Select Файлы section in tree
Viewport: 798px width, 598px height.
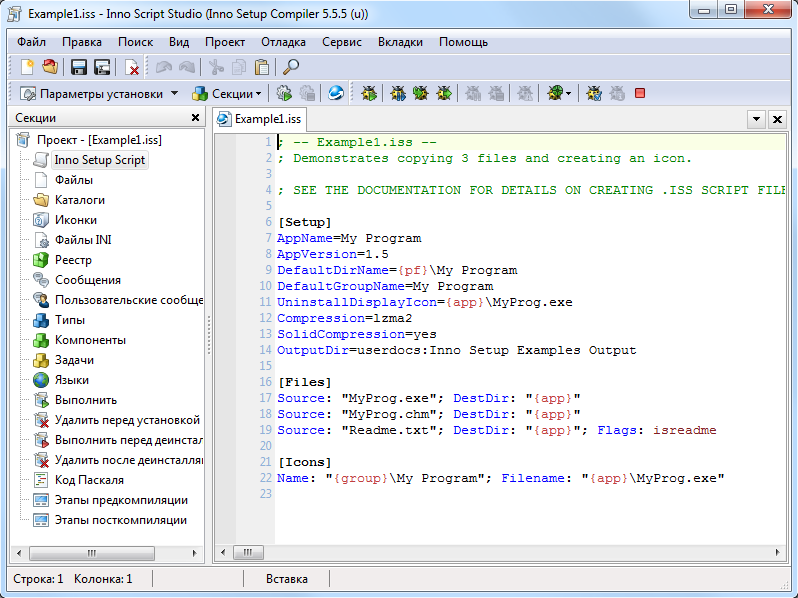(x=74, y=180)
